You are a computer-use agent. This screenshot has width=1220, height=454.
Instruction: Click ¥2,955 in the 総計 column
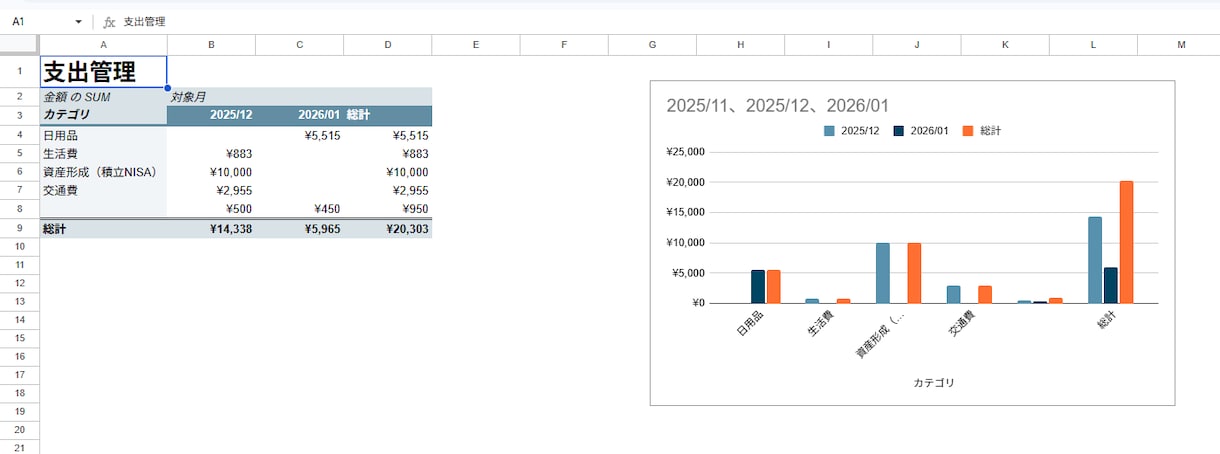pos(388,190)
